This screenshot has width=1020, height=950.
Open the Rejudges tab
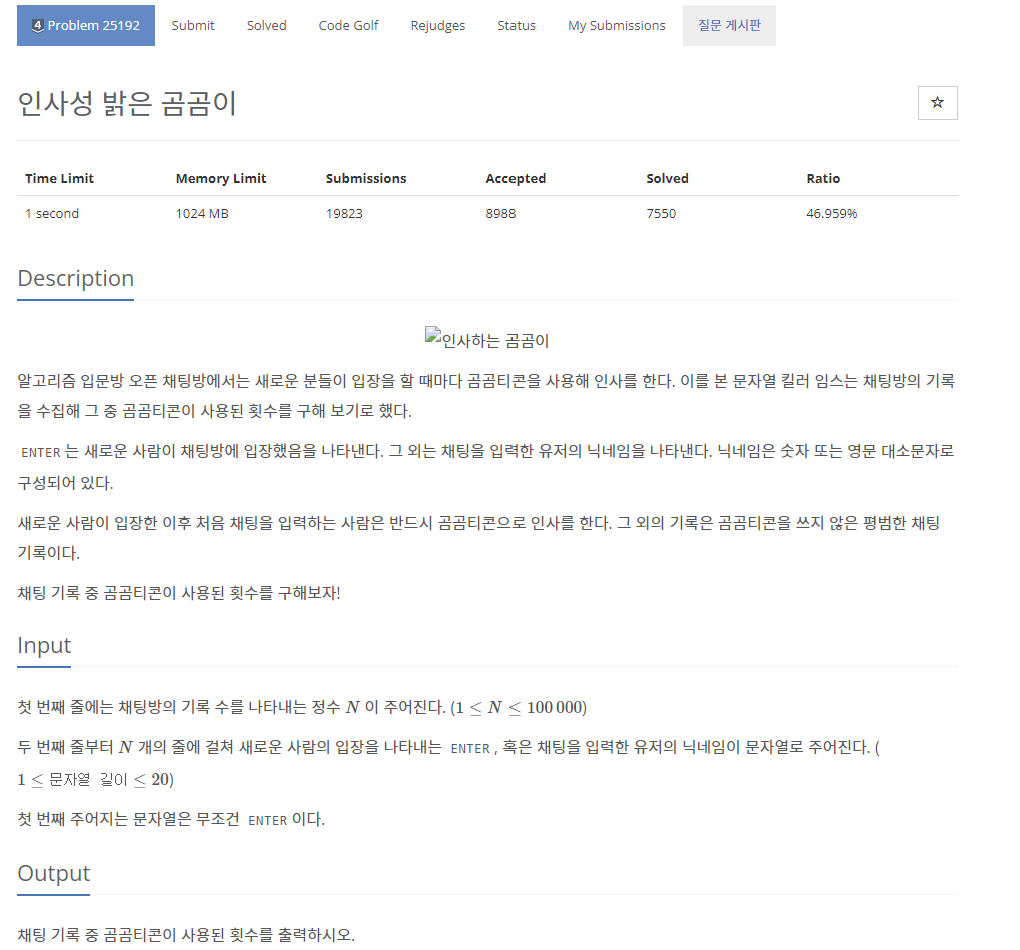tap(437, 25)
